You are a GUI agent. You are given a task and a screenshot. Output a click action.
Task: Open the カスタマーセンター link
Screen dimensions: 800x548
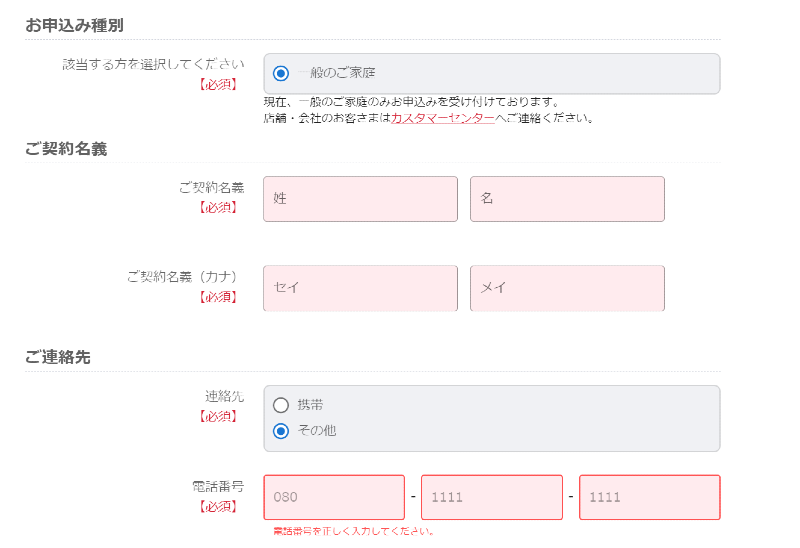point(443,117)
